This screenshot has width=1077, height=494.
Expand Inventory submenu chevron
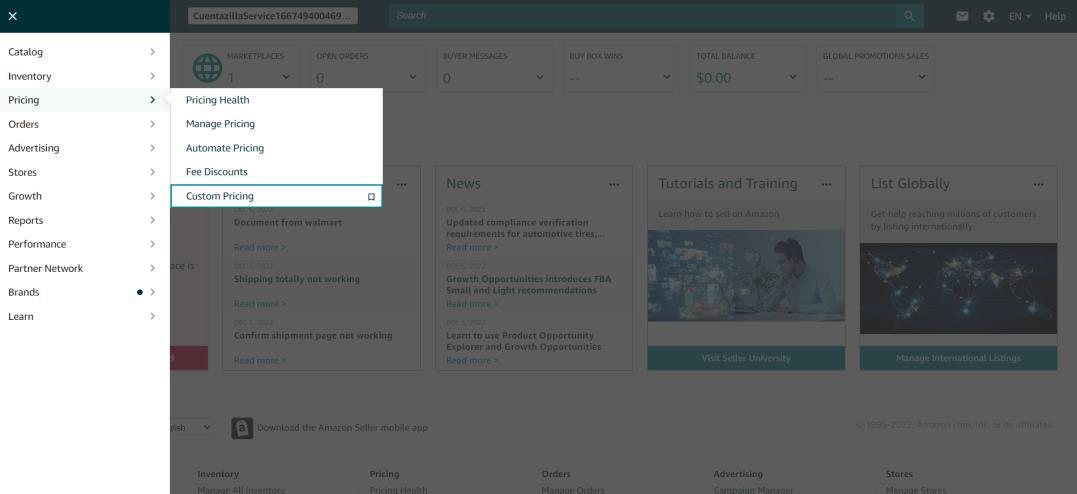[152, 76]
